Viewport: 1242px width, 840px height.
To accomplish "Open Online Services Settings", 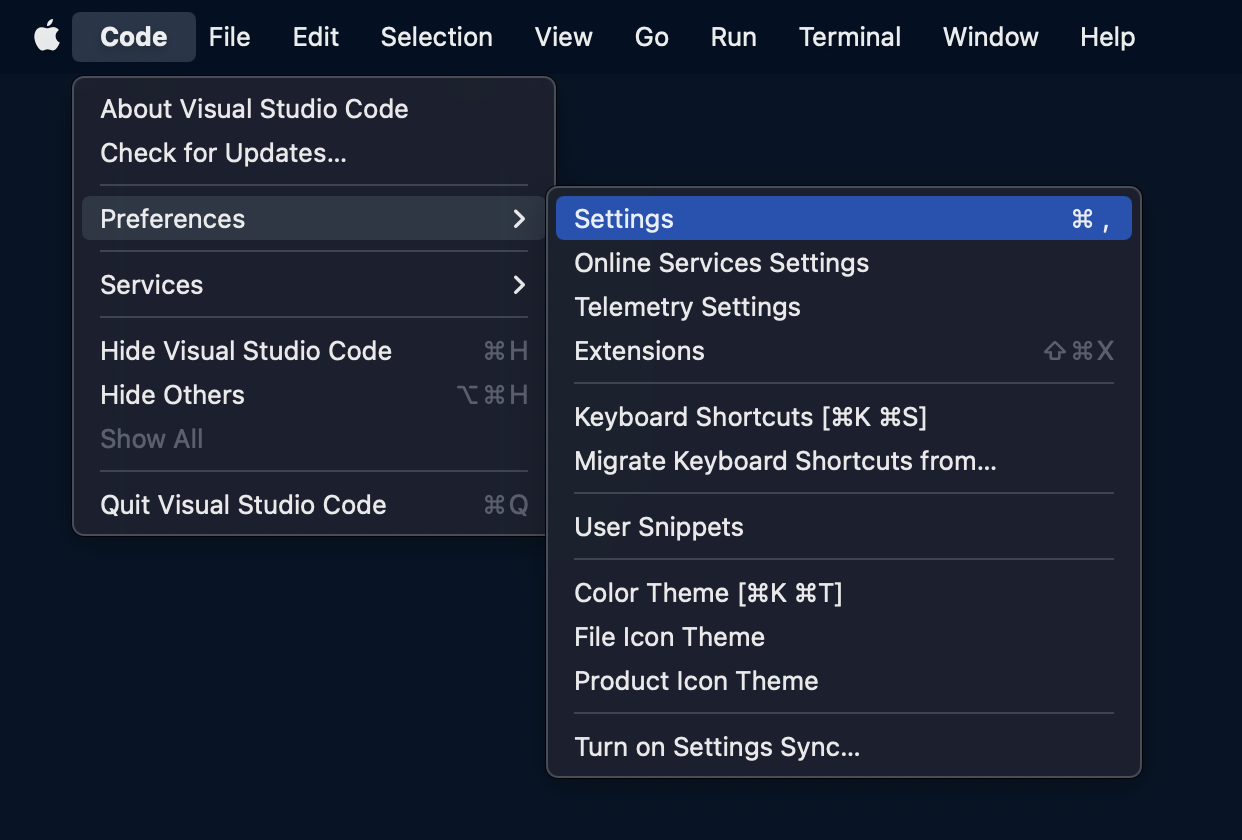I will (844, 263).
